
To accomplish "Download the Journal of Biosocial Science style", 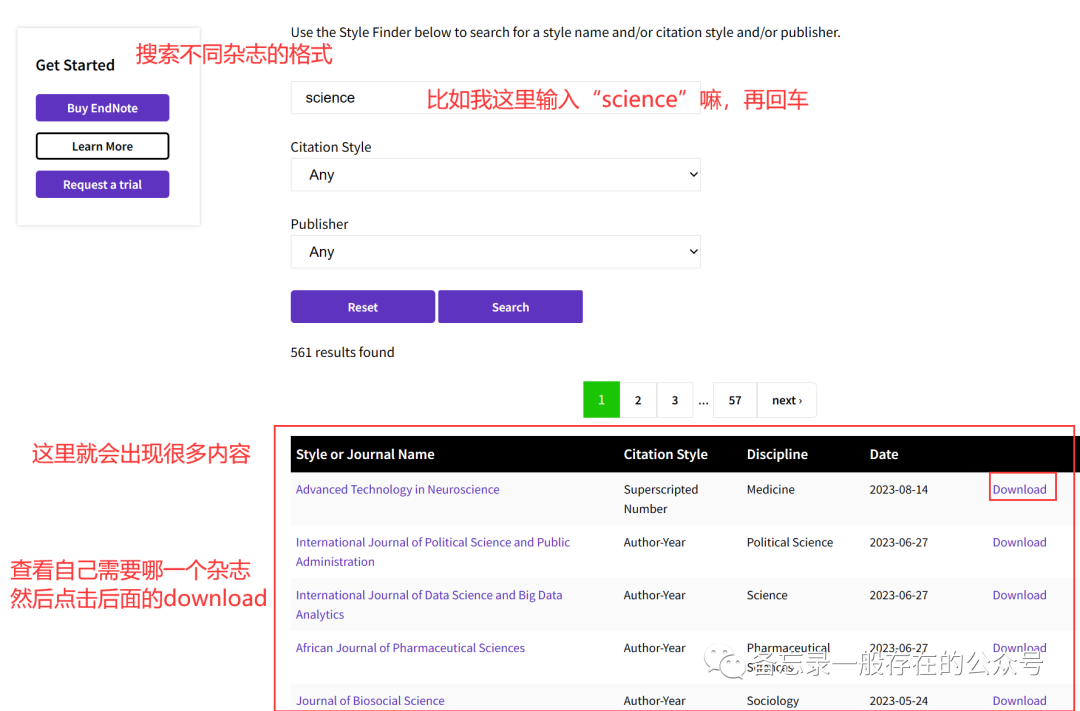I will tap(1019, 701).
